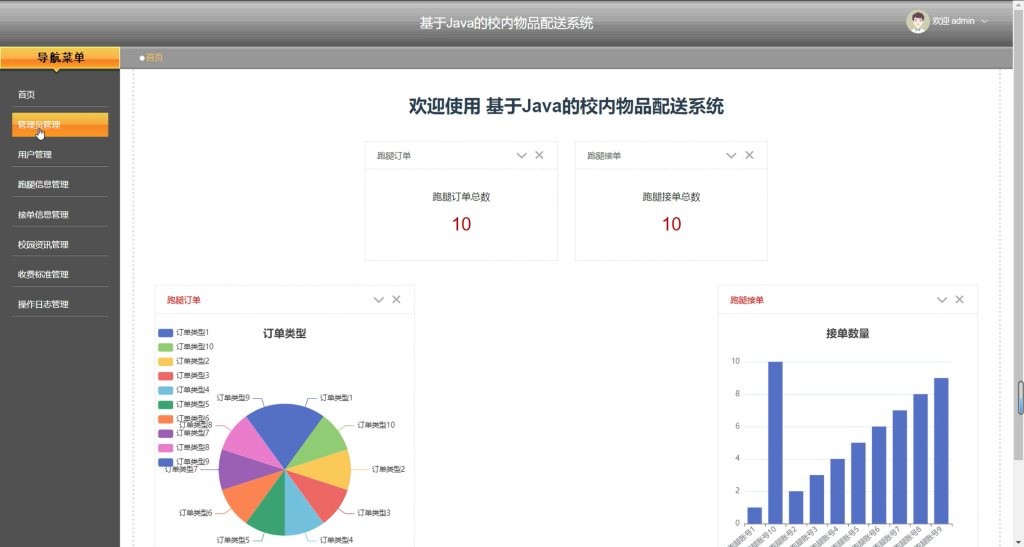Open 用户管理 menu item
The width and height of the screenshot is (1024, 547).
[x=60, y=155]
